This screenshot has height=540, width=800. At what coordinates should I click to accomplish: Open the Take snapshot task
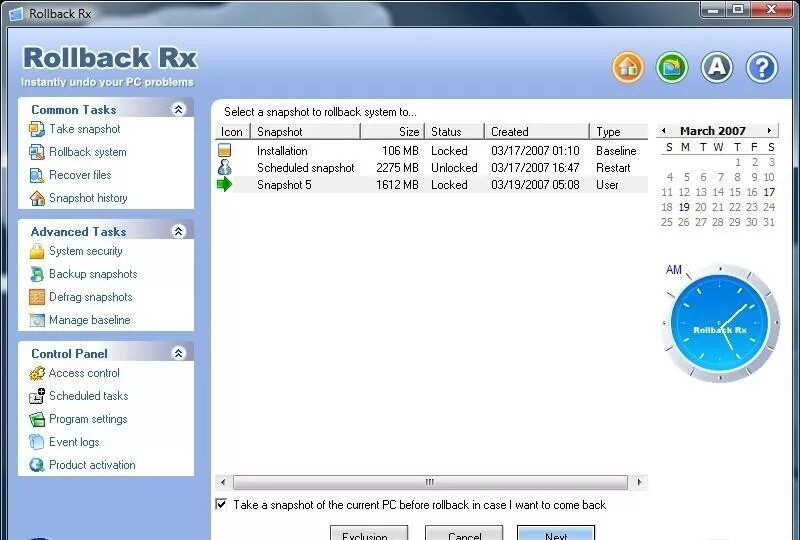85,129
